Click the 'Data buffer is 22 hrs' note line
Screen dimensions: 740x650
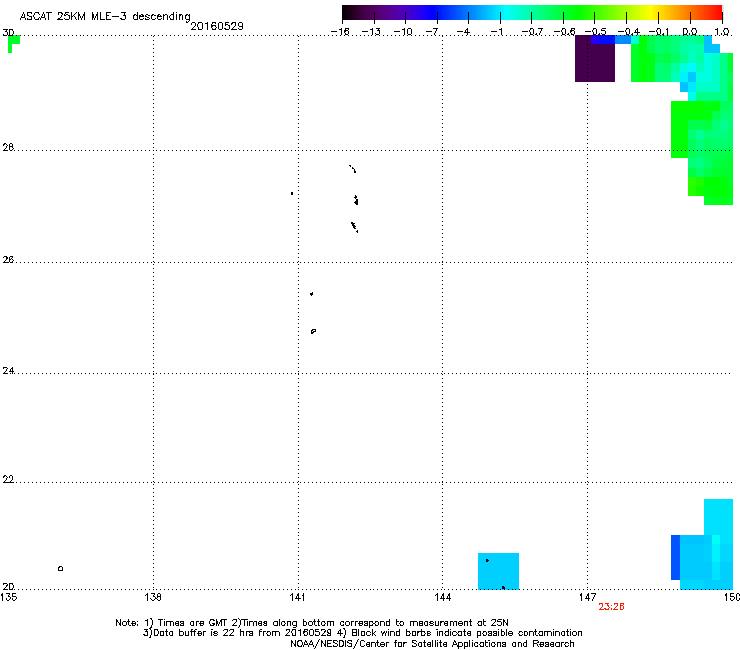[x=362, y=633]
